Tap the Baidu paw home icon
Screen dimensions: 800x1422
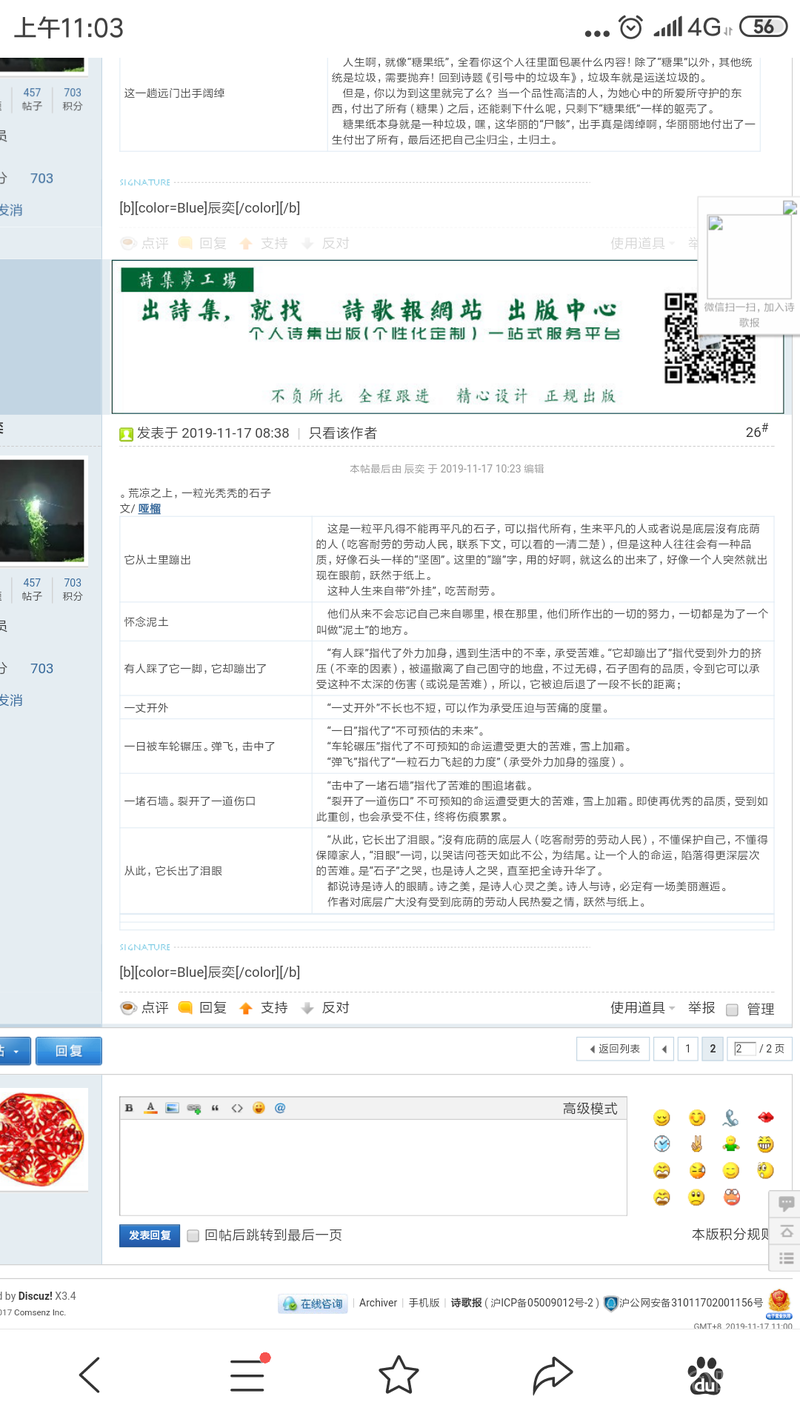click(706, 1375)
